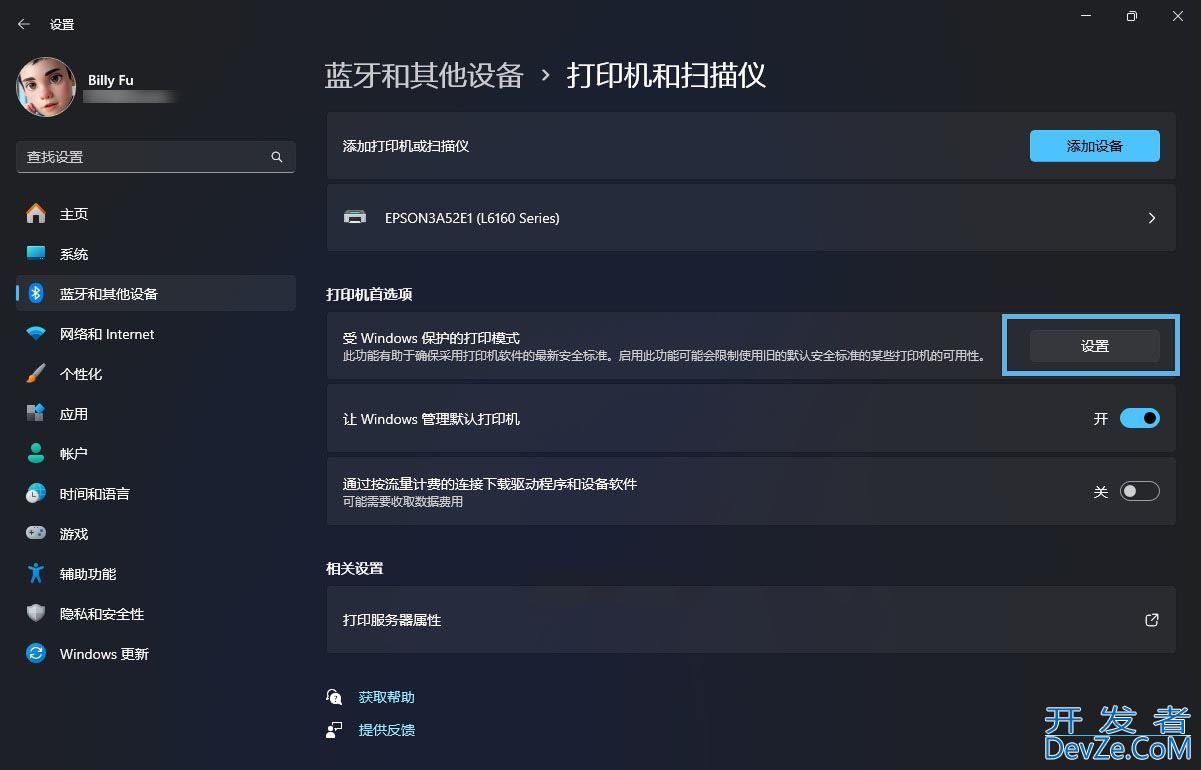1201x770 pixels.
Task: Open 帐户 settings
Action: [156, 454]
